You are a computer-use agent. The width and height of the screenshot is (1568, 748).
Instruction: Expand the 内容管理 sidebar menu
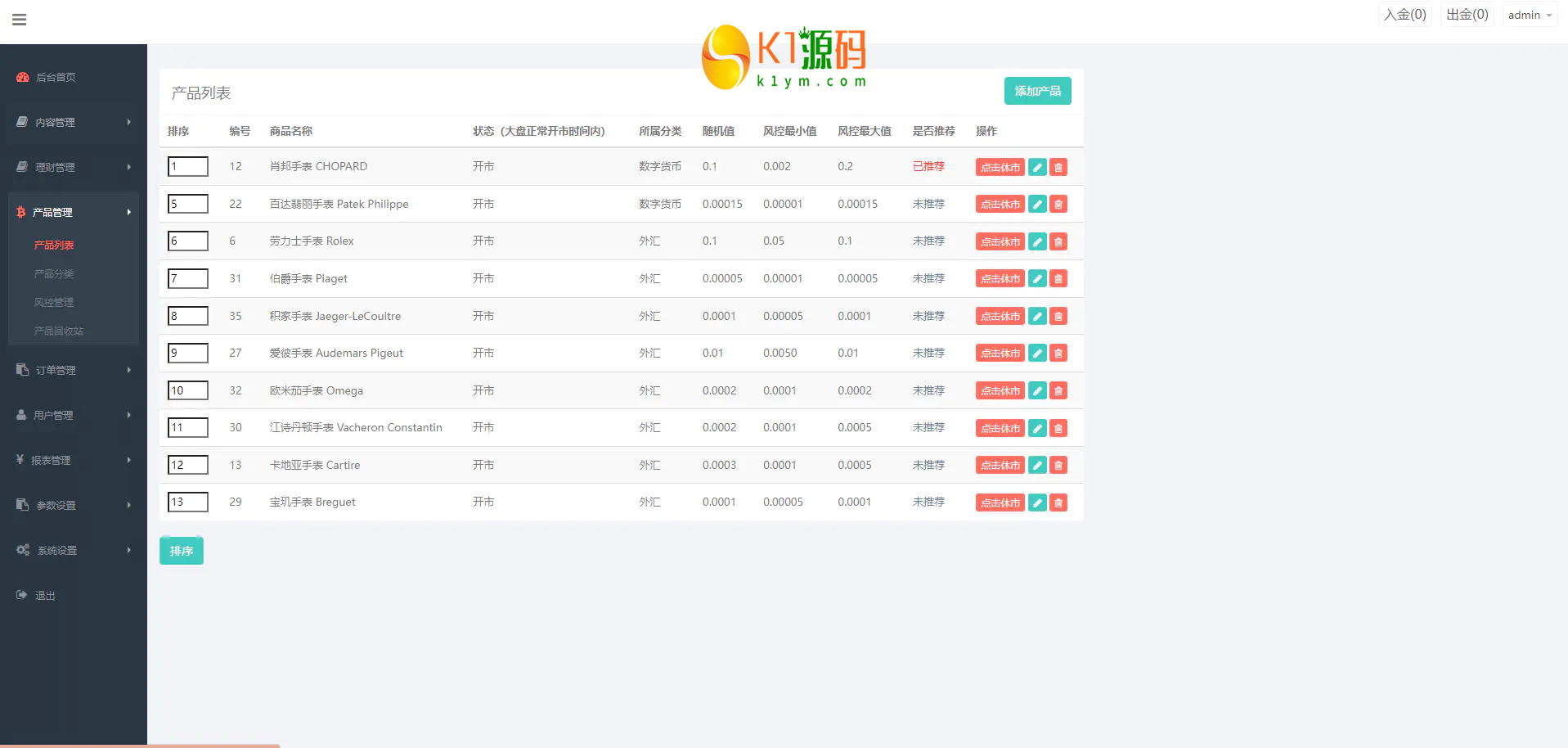(74, 122)
